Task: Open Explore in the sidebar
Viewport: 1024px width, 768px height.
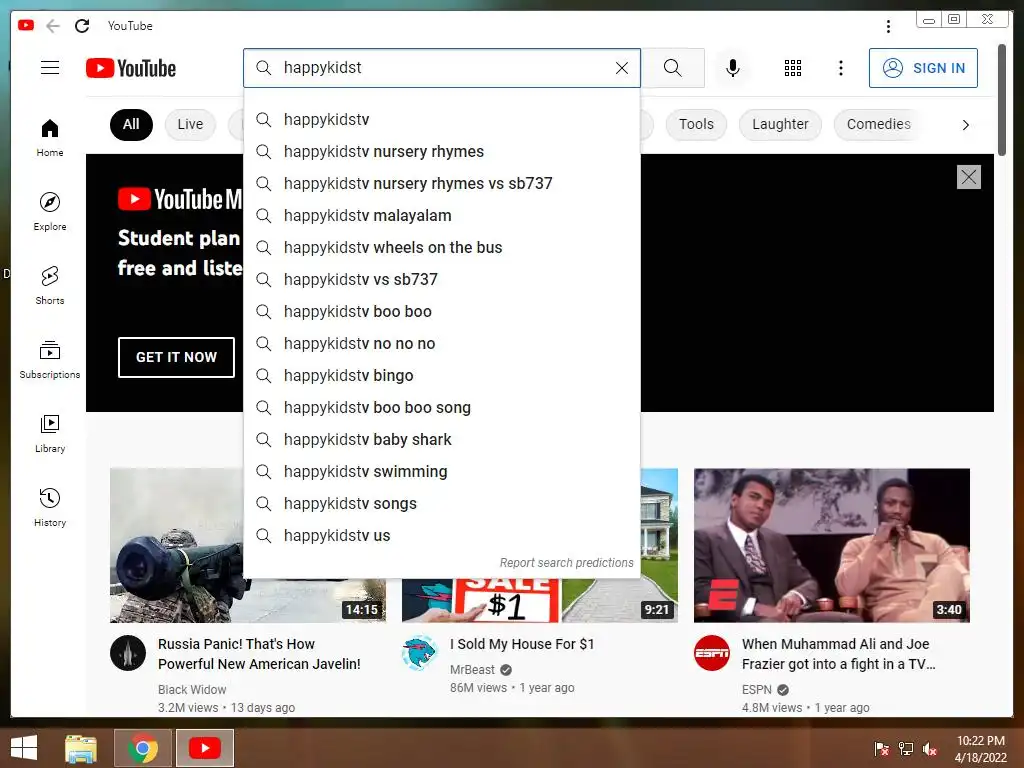Action: [50, 212]
